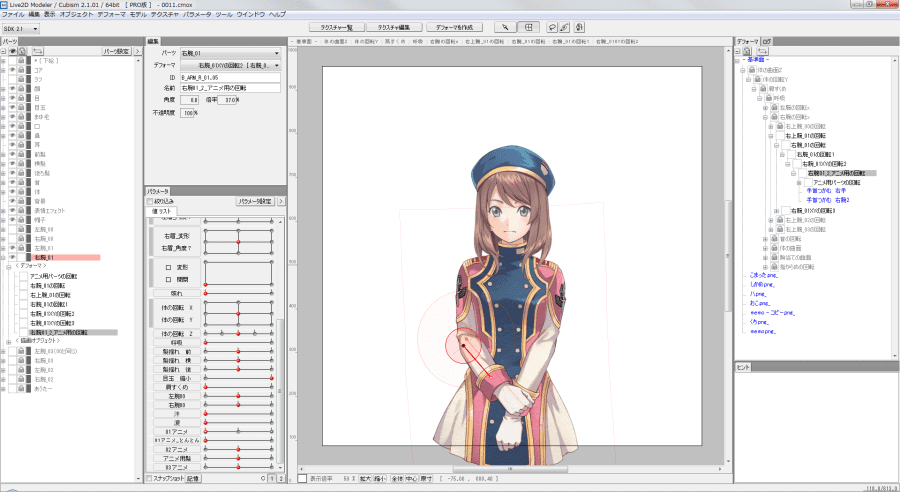Image resolution: width=900 pixels, height=492 pixels.
Task: Click the デフォーマを作成 button
Action: (x=453, y=27)
